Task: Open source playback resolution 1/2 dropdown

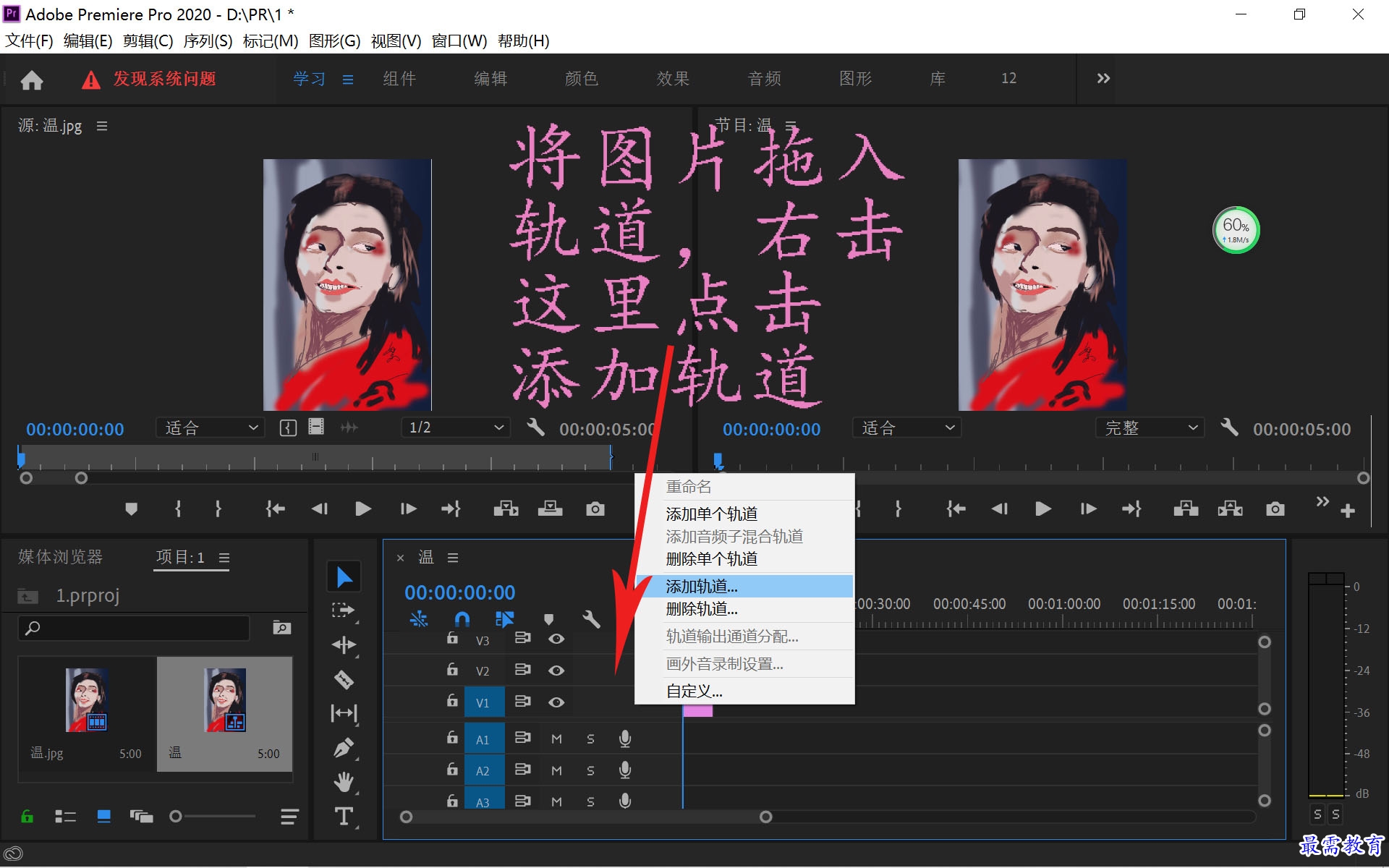Action: click(455, 427)
